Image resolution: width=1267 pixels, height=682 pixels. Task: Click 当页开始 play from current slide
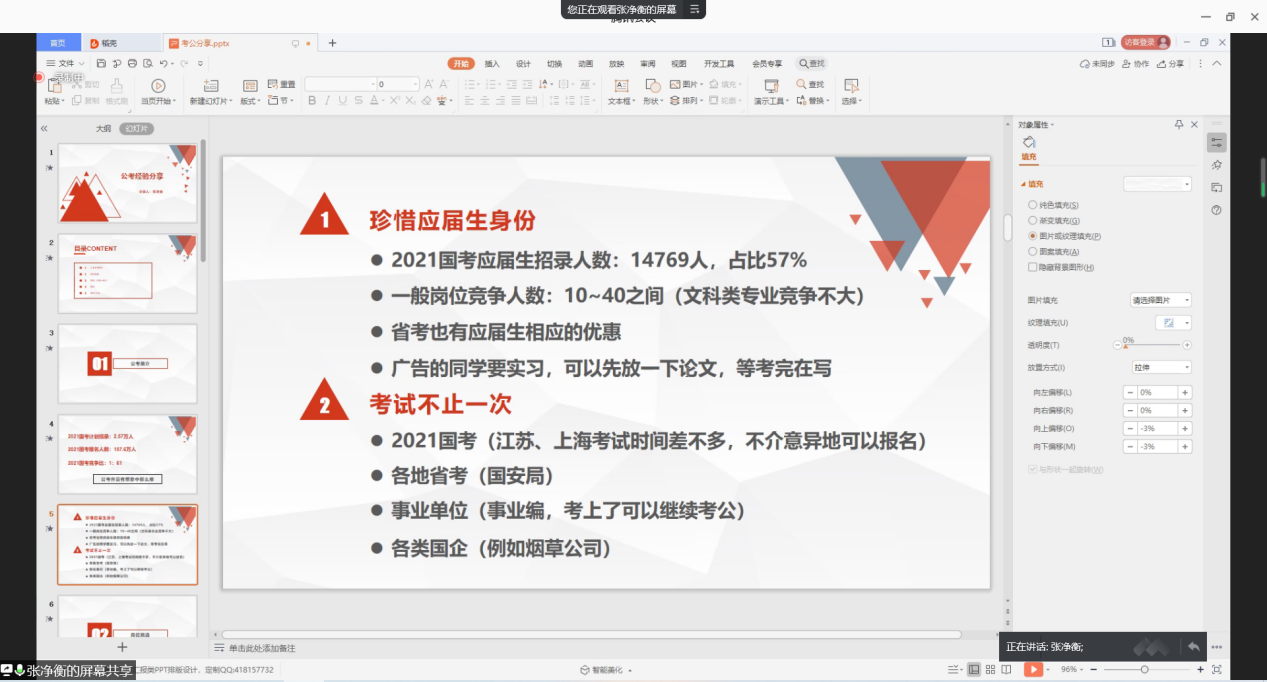158,91
